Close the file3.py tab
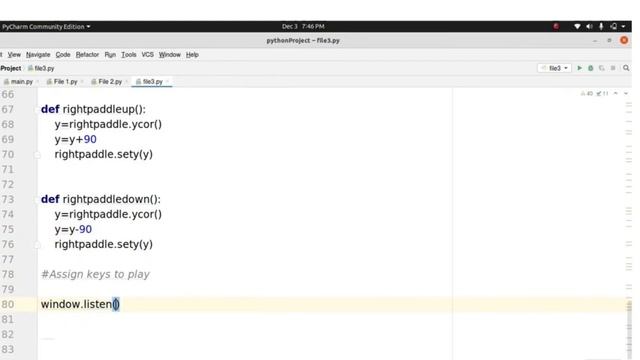 pyautogui.click(x=167, y=82)
